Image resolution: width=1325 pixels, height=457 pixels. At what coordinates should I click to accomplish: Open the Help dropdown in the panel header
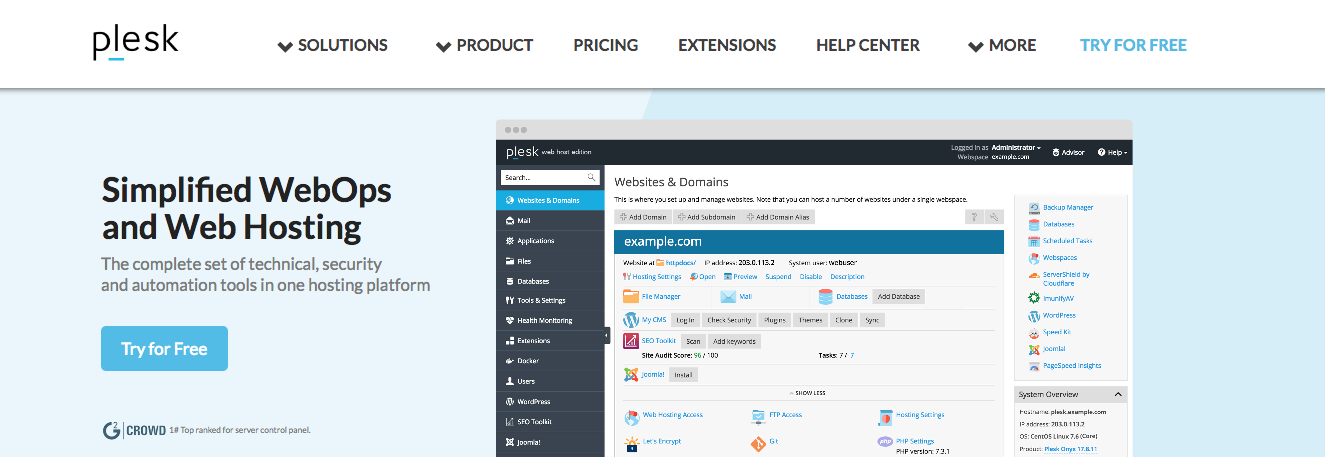1113,152
